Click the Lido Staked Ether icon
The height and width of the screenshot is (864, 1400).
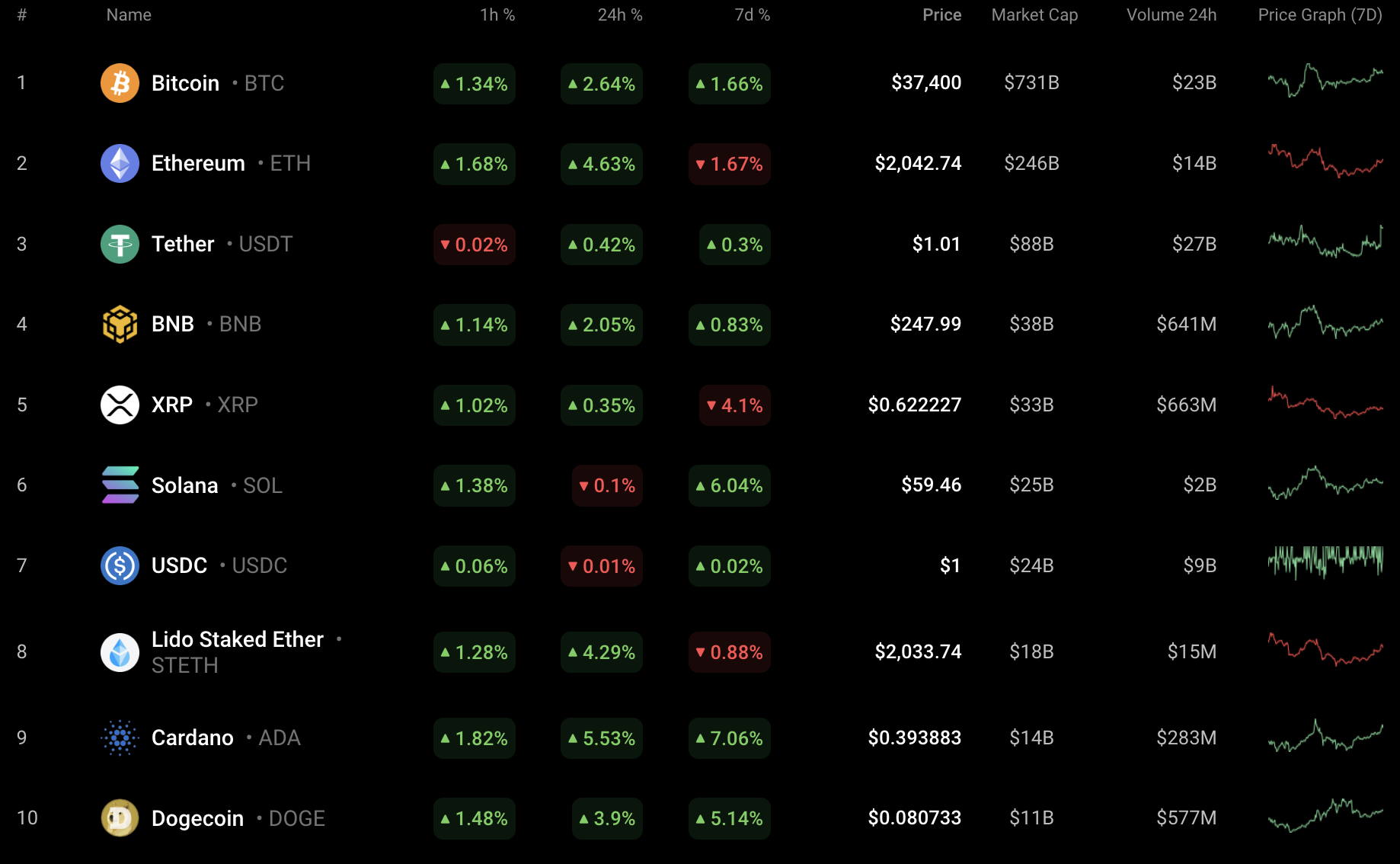120,652
